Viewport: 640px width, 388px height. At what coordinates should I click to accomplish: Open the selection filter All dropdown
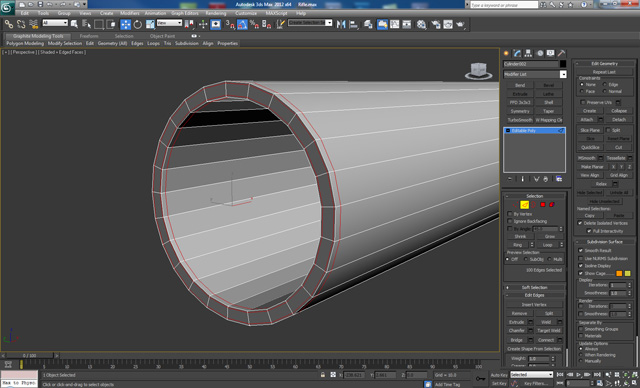click(55, 23)
